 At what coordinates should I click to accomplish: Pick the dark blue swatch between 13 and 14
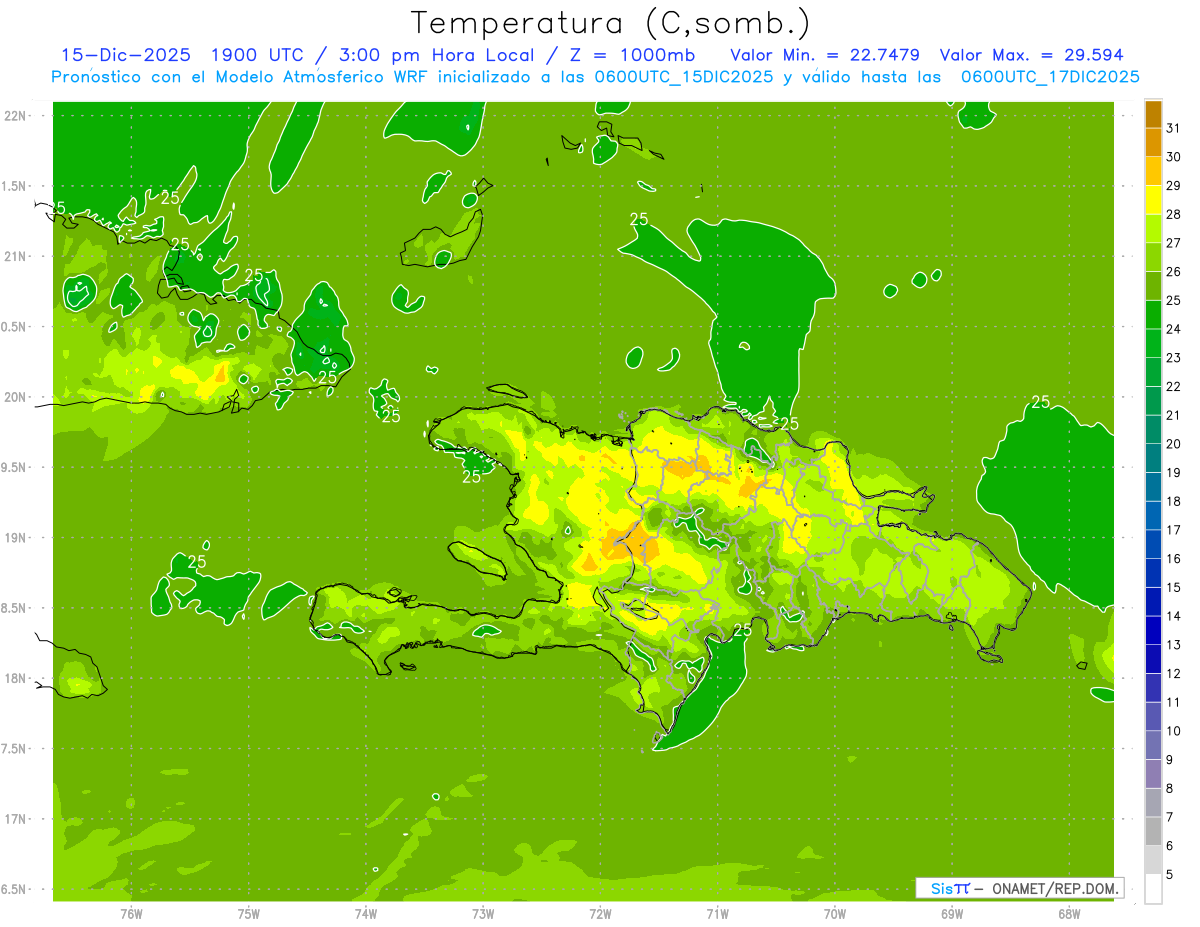1153,630
